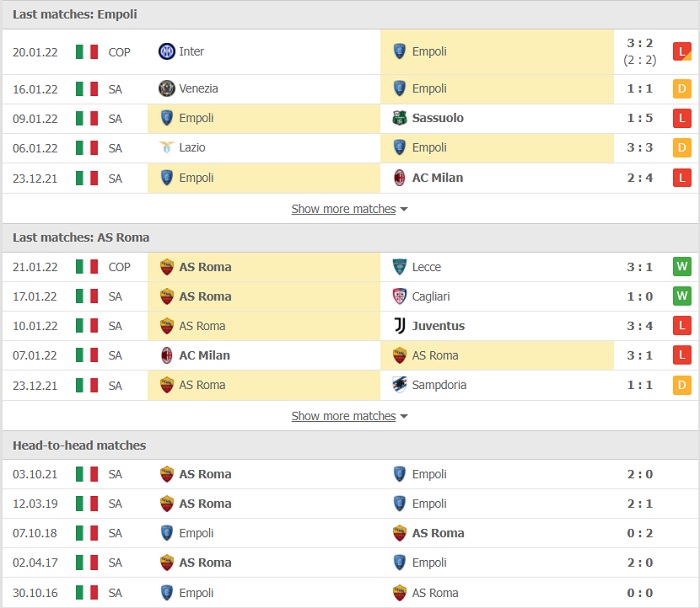Image resolution: width=700 pixels, height=608 pixels.
Task: Click the Inter club crest icon
Action: (x=167, y=52)
